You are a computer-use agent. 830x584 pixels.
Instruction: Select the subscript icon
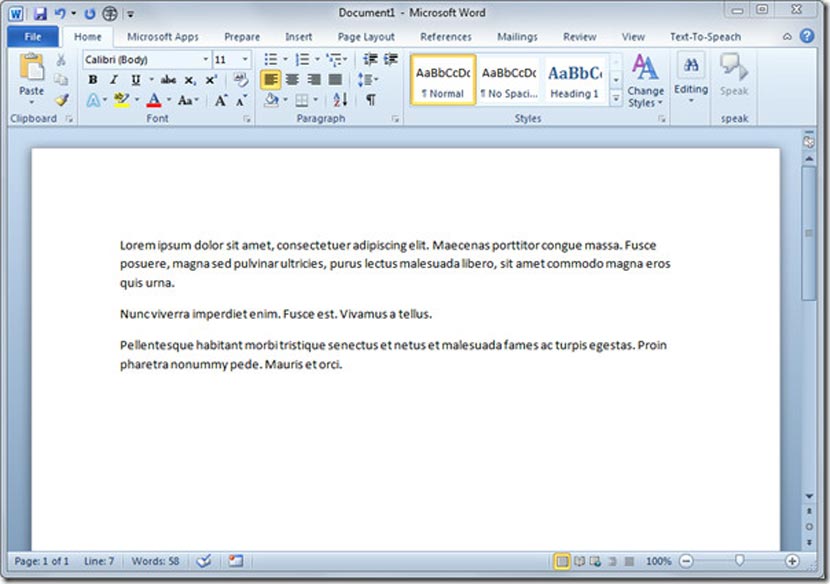(x=189, y=80)
